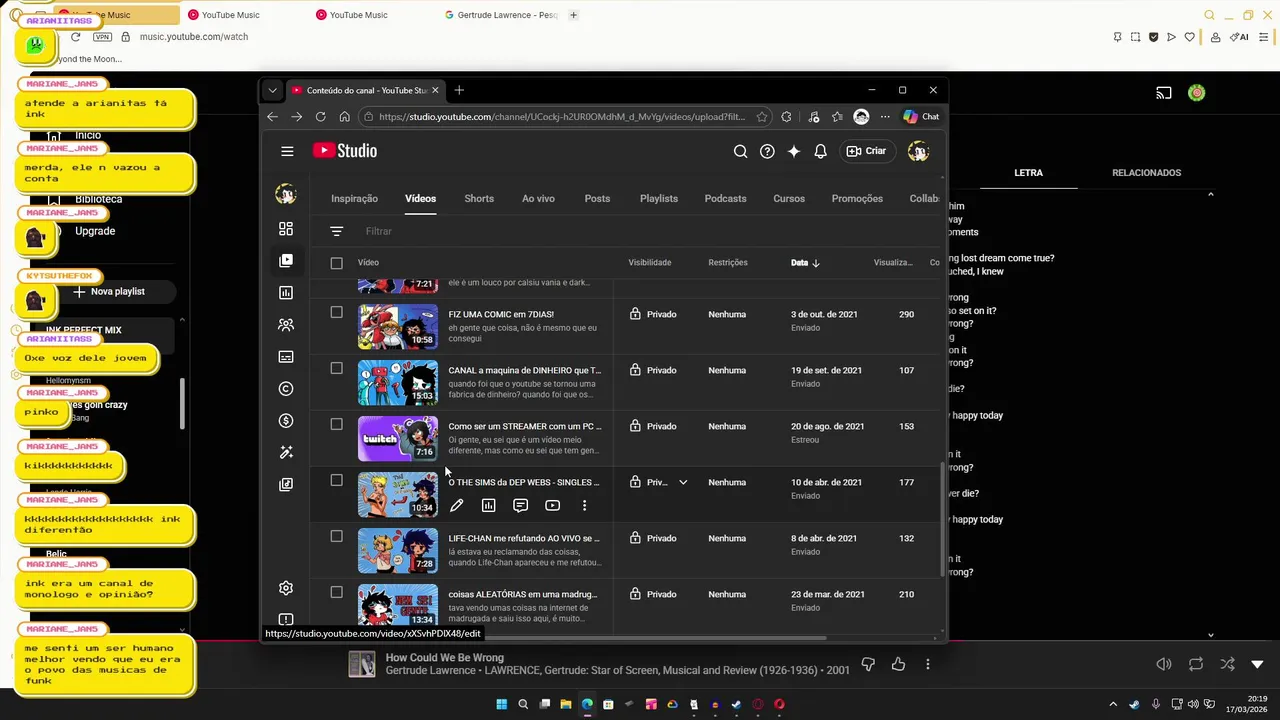Image resolution: width=1280 pixels, height=720 pixels.
Task: Open analytics icon on THE SIMS video row
Action: (488, 506)
